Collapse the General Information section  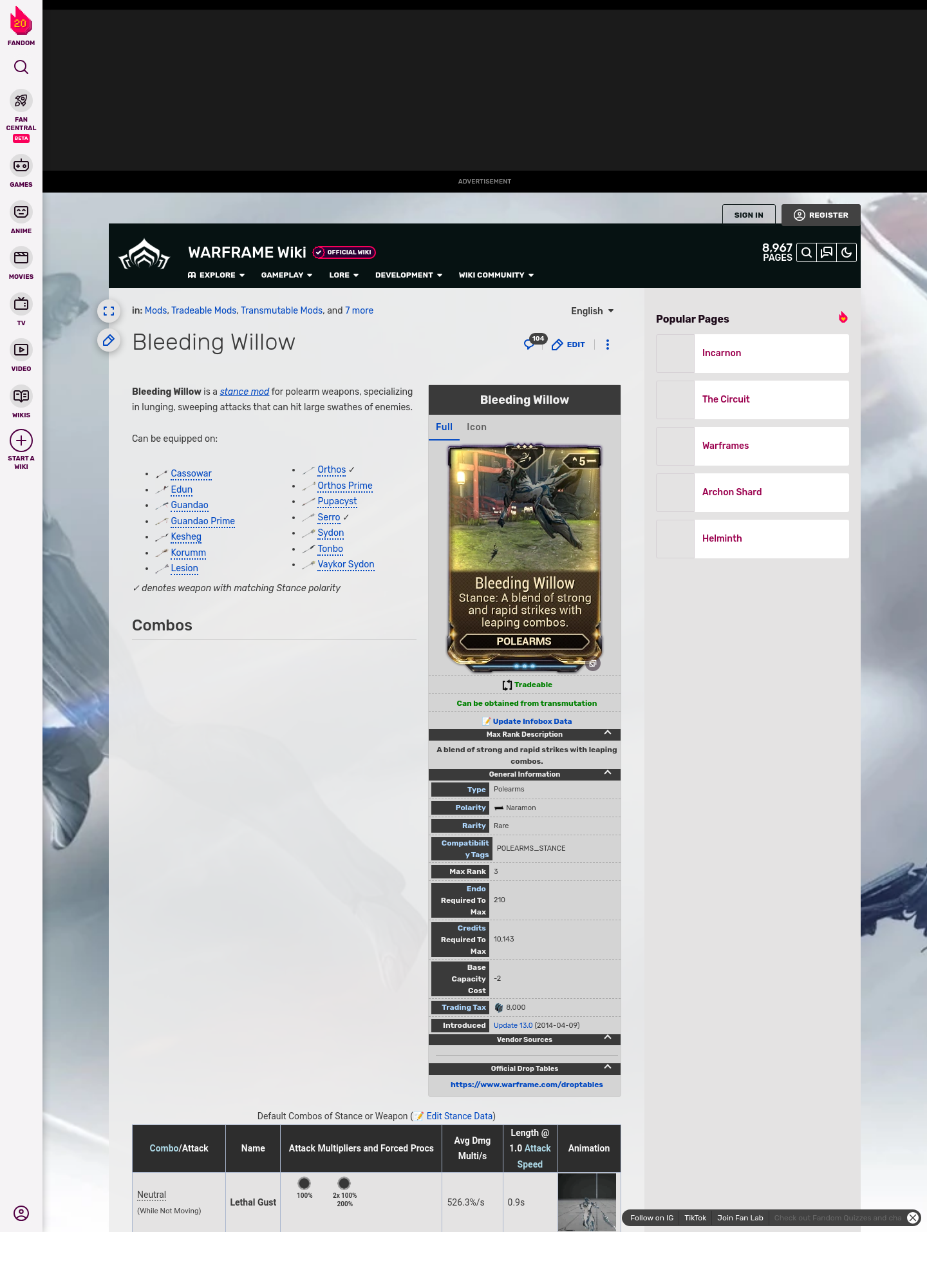tap(608, 773)
